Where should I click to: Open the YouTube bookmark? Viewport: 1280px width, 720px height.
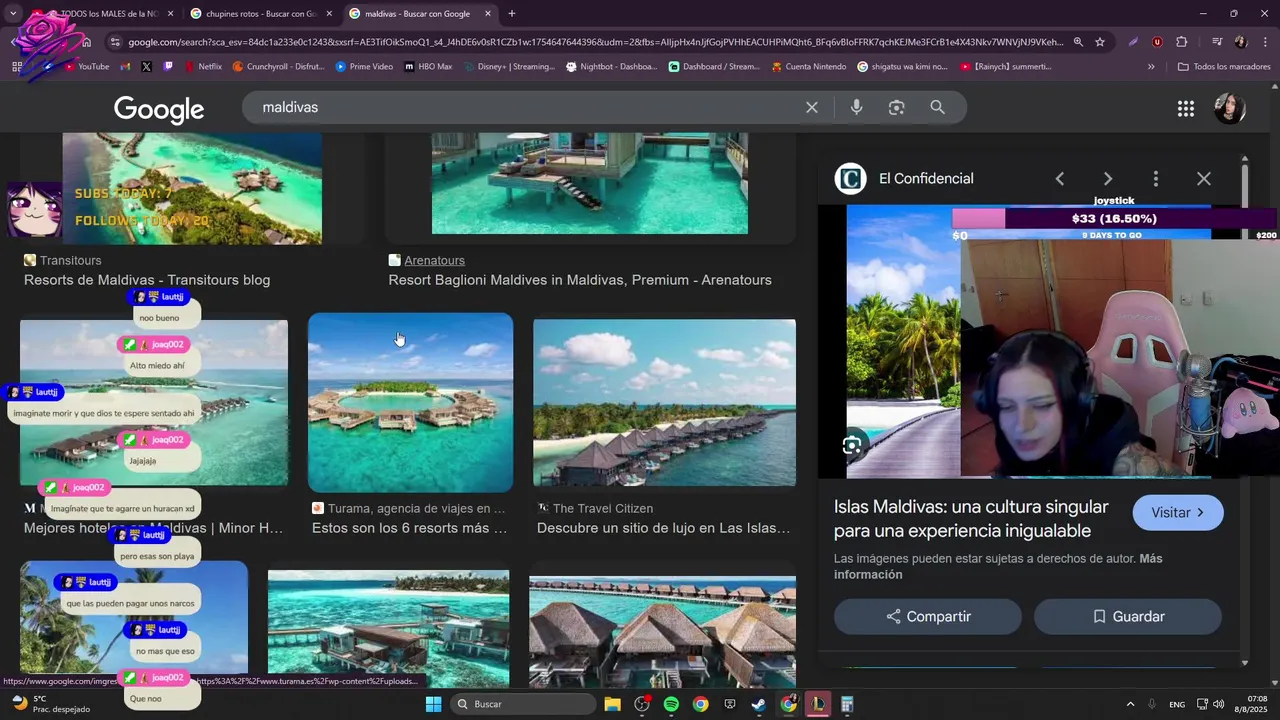click(87, 67)
